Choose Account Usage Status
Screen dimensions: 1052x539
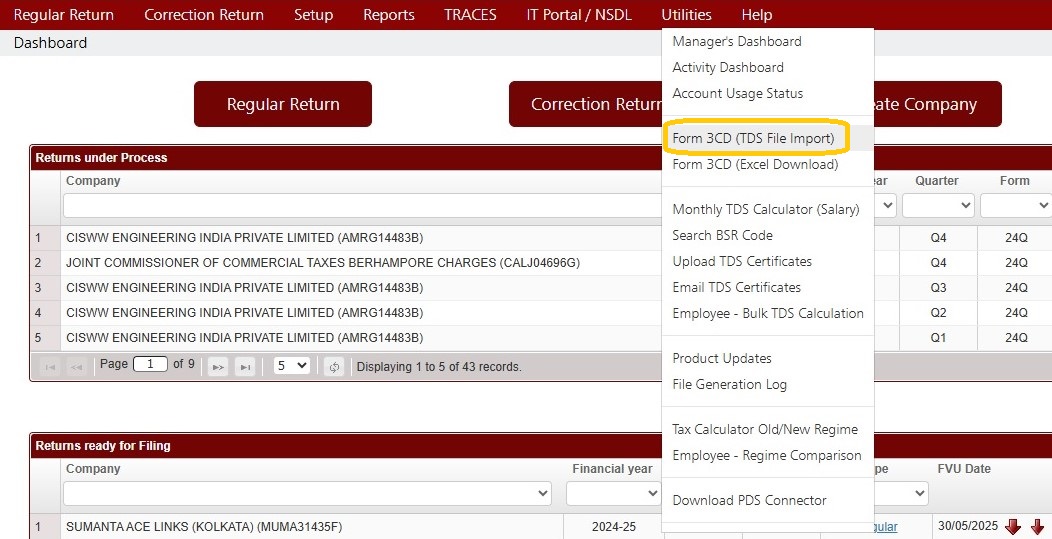pos(737,93)
